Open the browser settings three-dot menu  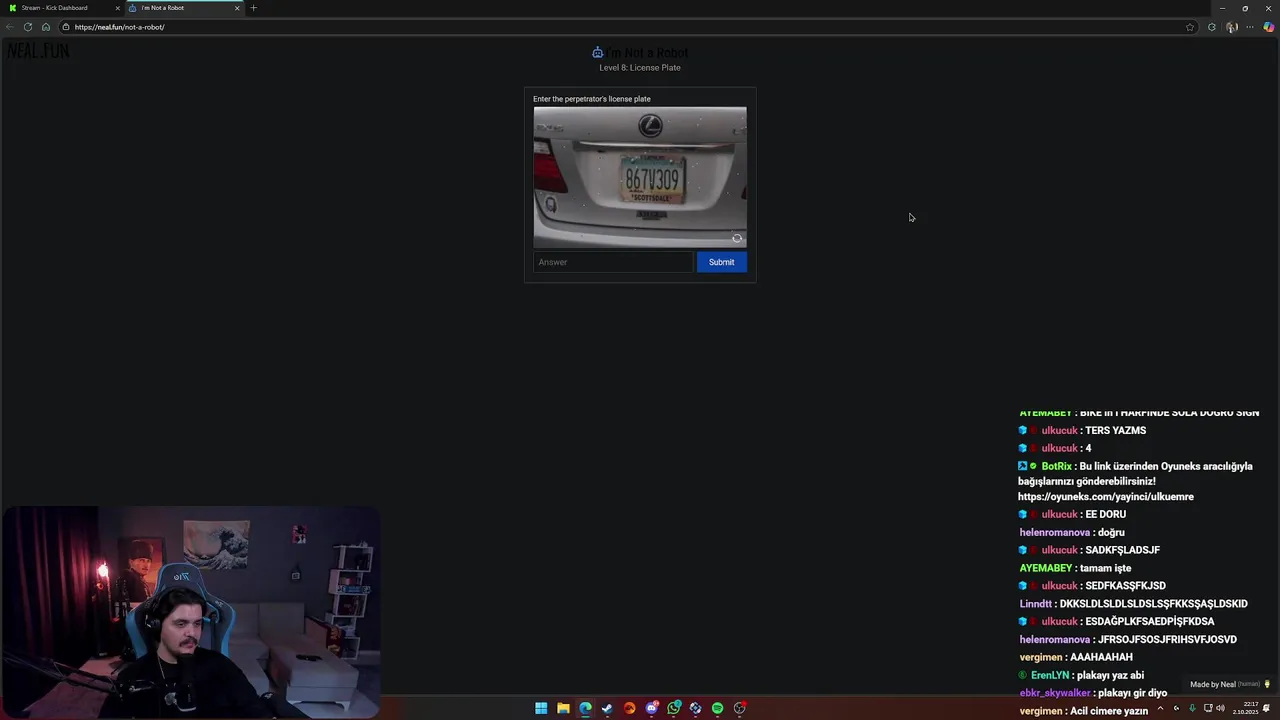coord(1250,27)
